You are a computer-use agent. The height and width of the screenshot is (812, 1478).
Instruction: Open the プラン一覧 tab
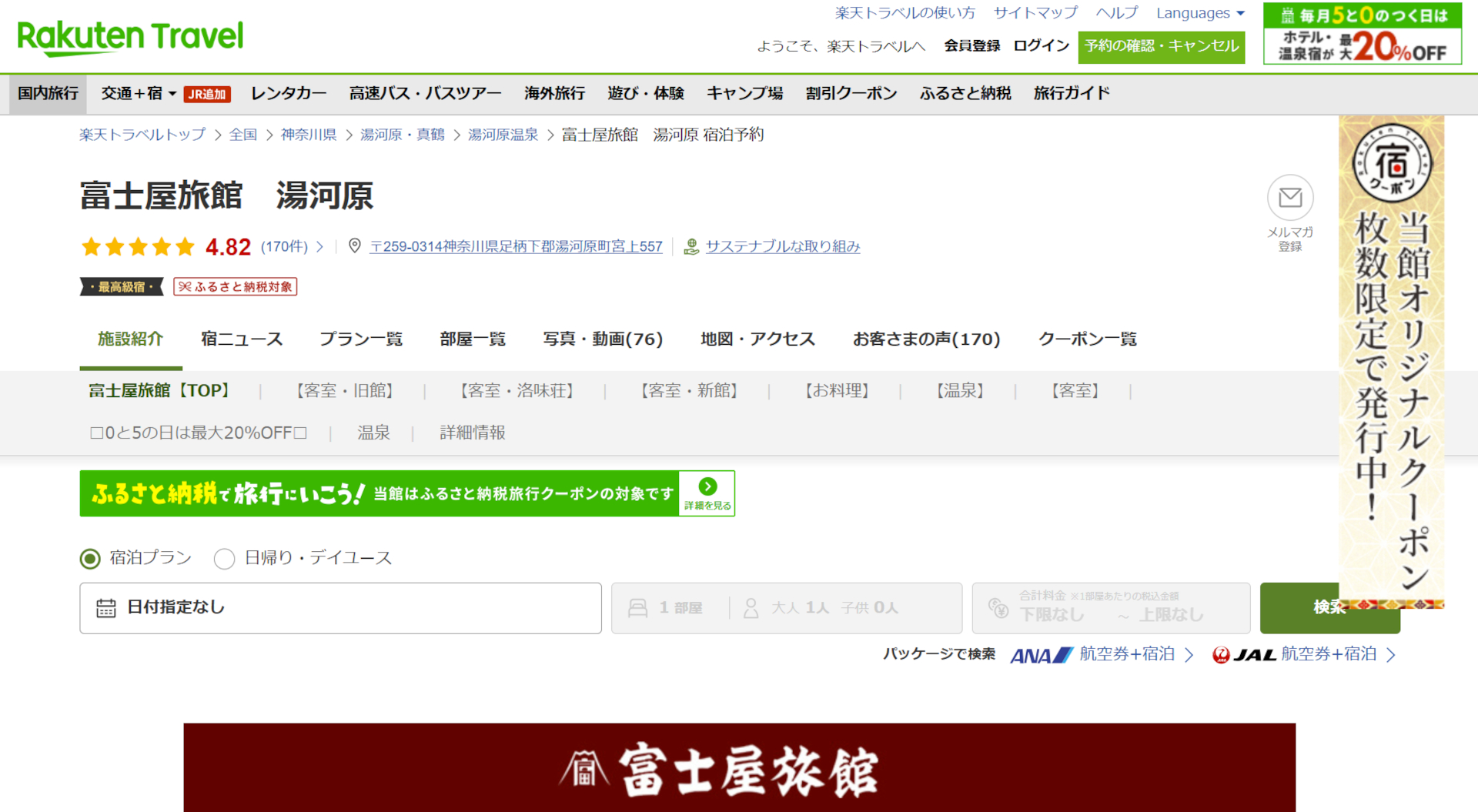pyautogui.click(x=361, y=339)
